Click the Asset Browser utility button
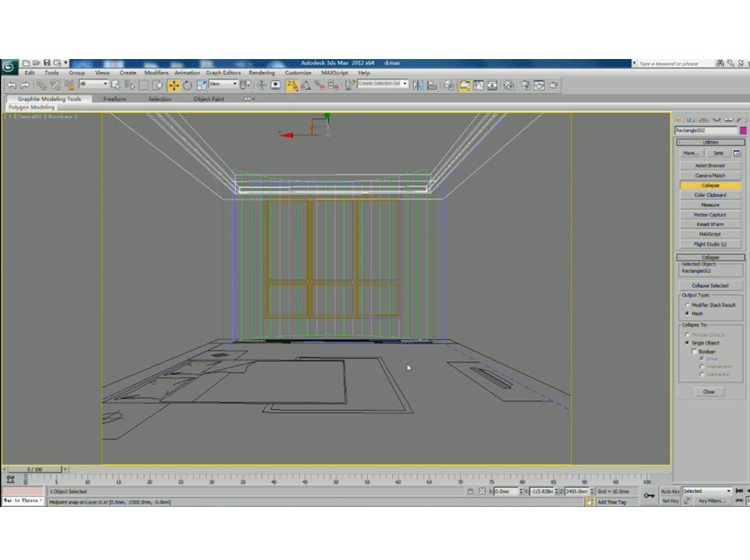 [710, 165]
